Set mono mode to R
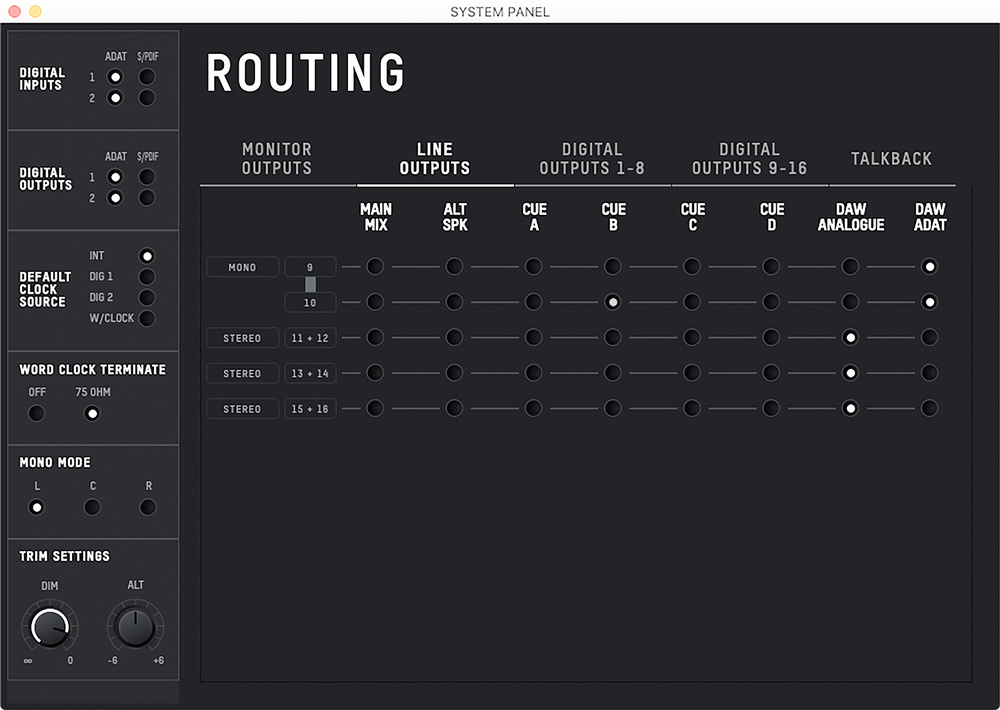Viewport: 1000px width, 710px height. coord(148,507)
